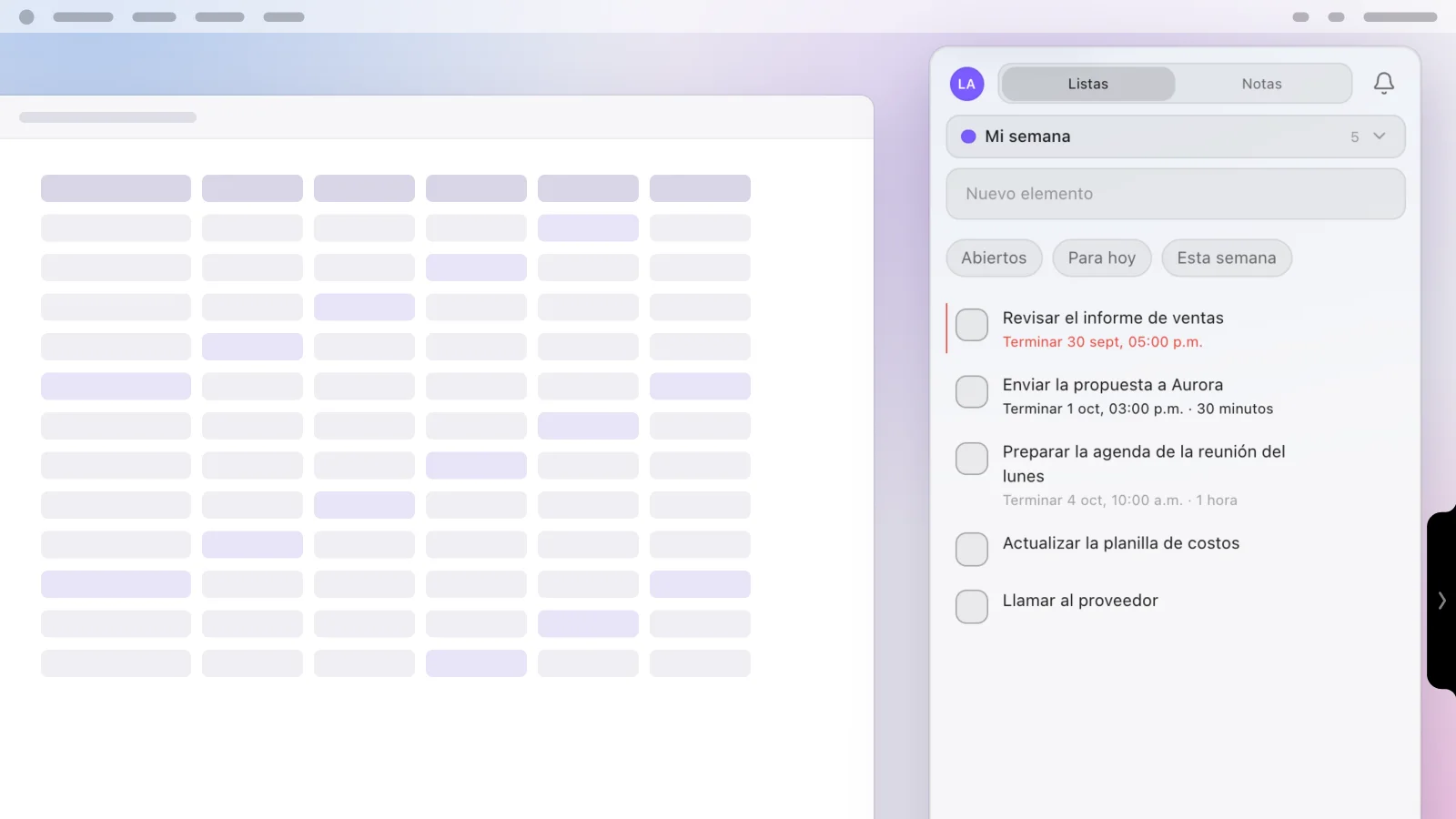Expand the Mi semana list dropdown
Viewport: 1456px width, 819px height.
pos(1176,136)
